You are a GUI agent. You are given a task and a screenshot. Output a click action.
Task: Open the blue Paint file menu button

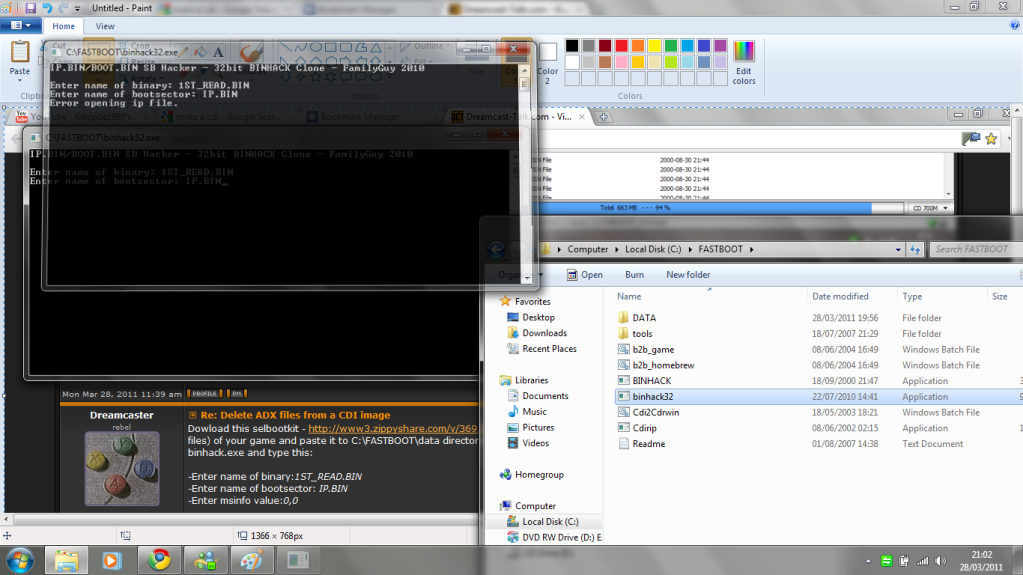point(21,25)
